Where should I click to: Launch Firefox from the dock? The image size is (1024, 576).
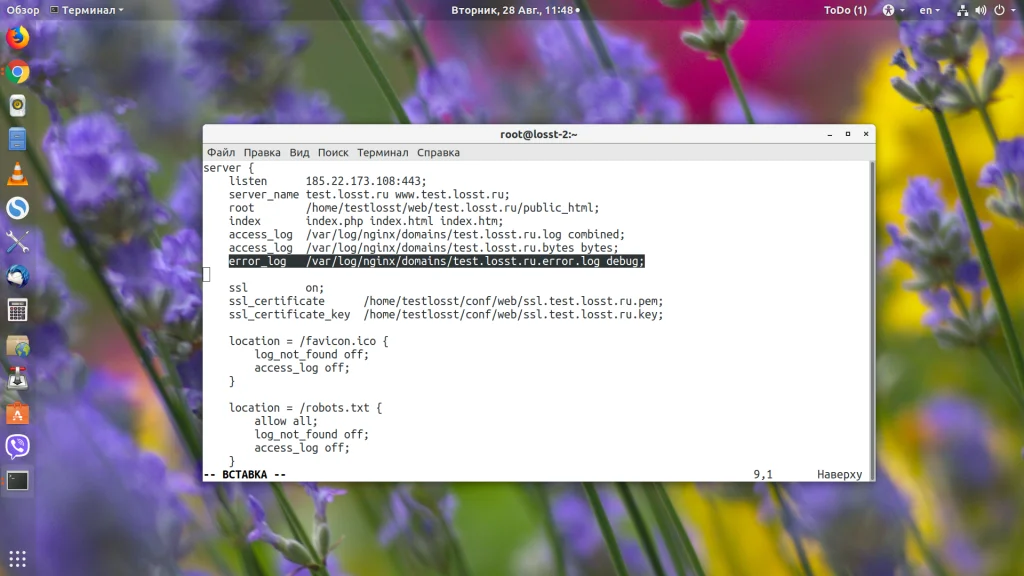click(18, 38)
